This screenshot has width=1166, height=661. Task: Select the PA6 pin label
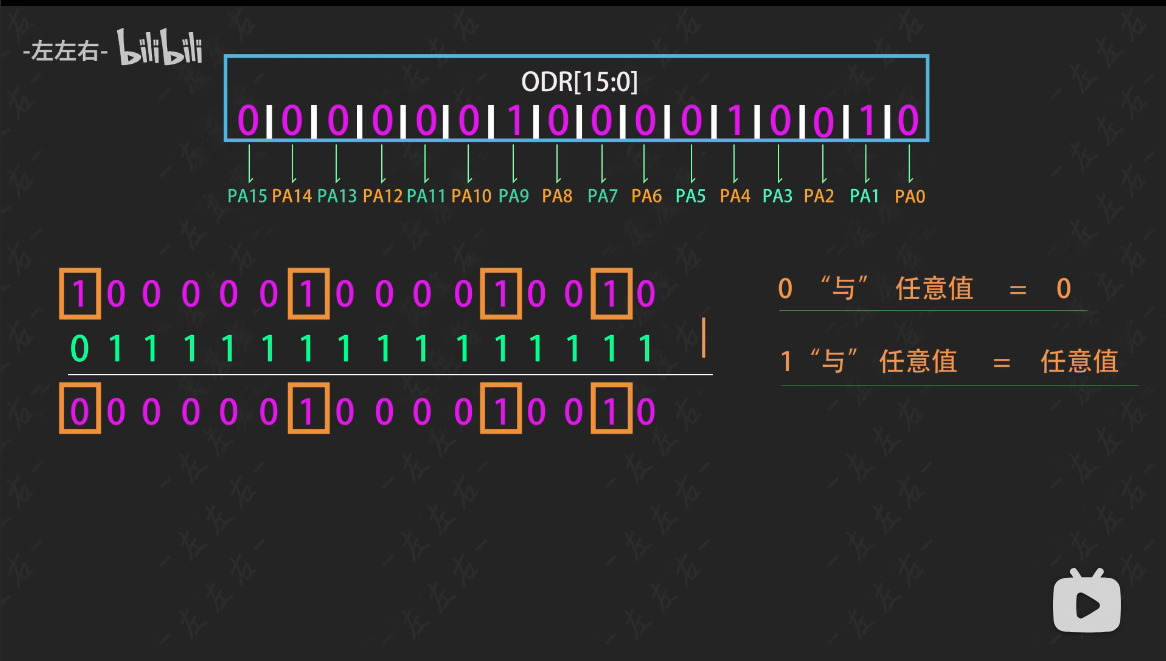[x=646, y=196]
